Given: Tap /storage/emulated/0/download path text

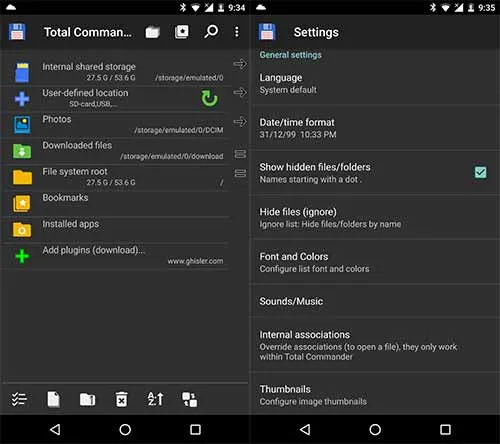Looking at the screenshot, I should click(172, 156).
